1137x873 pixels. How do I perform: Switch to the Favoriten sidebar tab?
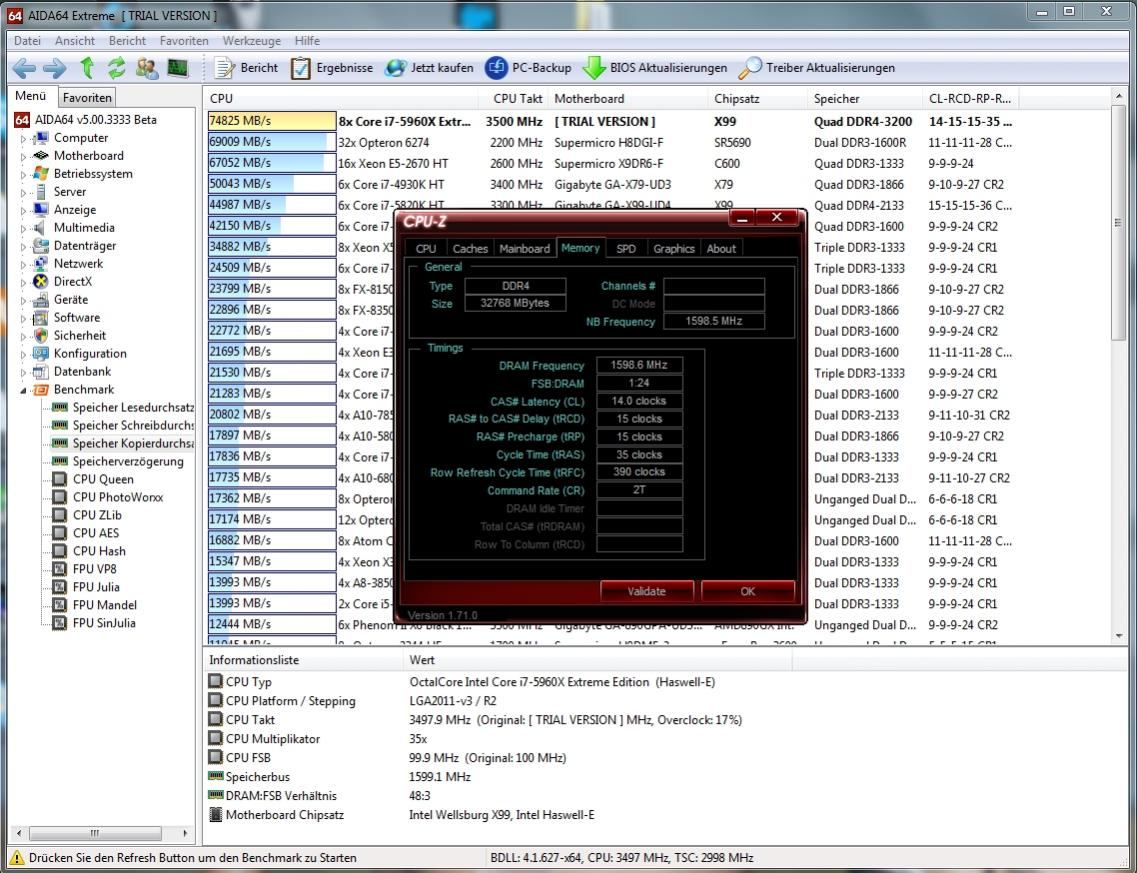pos(86,97)
